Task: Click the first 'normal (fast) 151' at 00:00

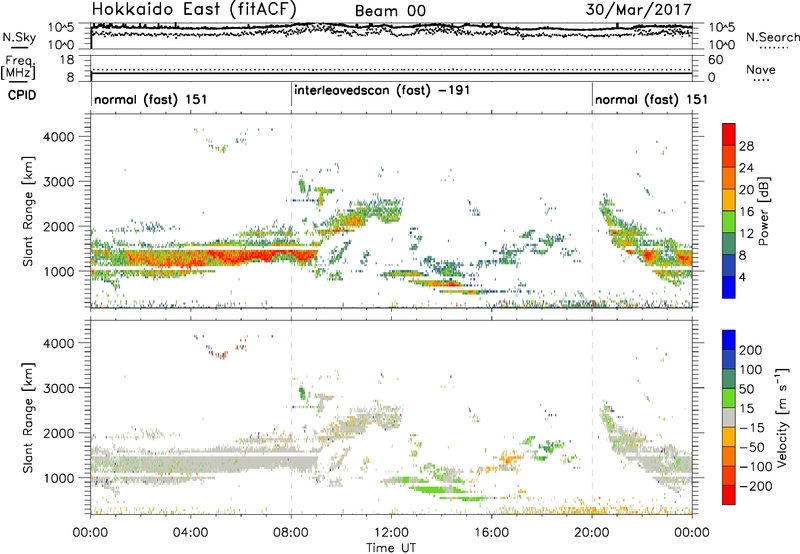Action: coord(151,99)
